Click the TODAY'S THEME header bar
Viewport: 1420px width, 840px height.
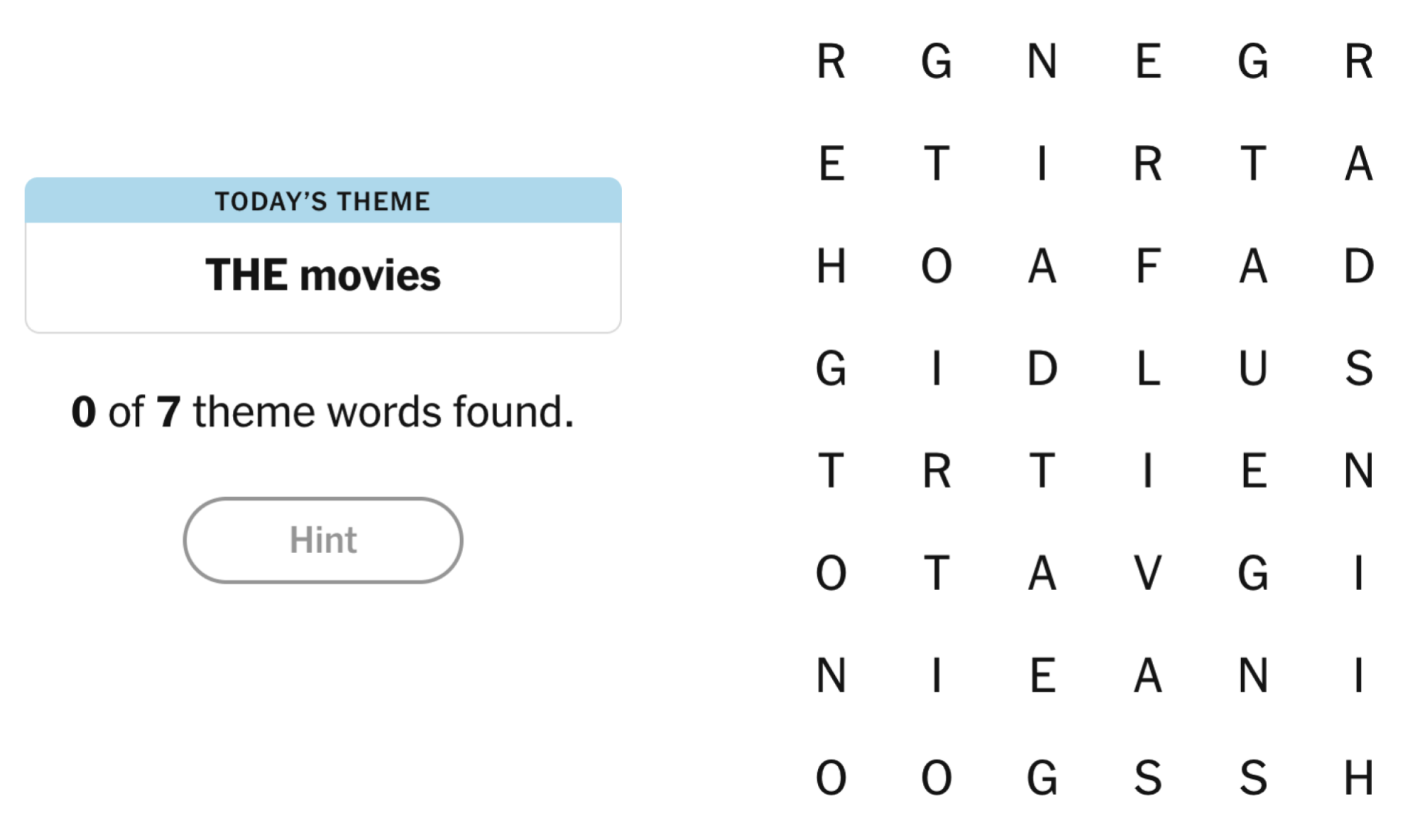[323, 201]
